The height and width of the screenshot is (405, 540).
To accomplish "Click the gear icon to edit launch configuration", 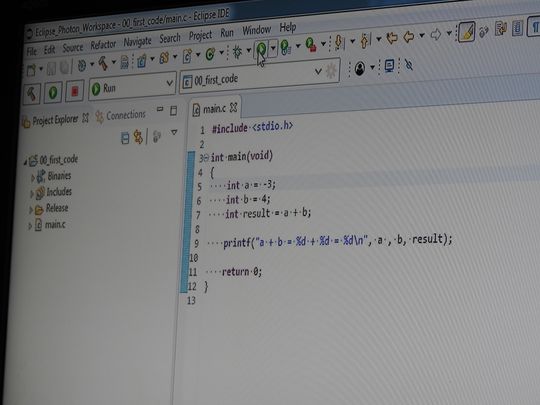I will click(331, 71).
